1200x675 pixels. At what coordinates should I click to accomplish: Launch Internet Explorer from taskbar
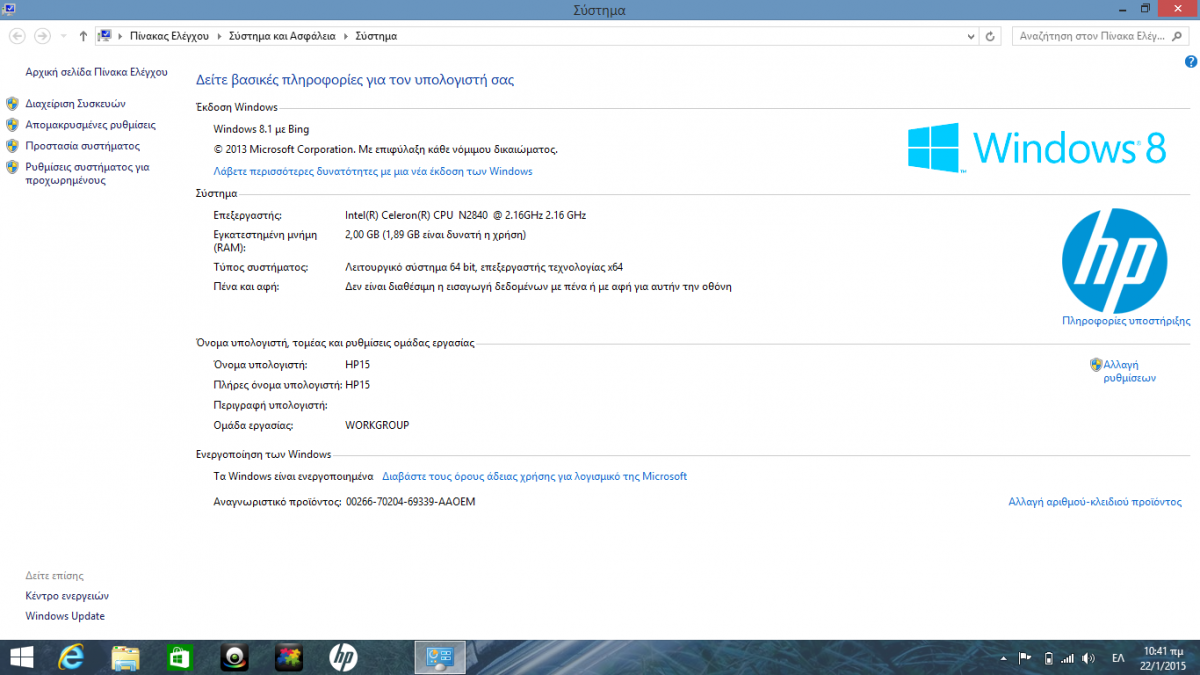tap(71, 657)
